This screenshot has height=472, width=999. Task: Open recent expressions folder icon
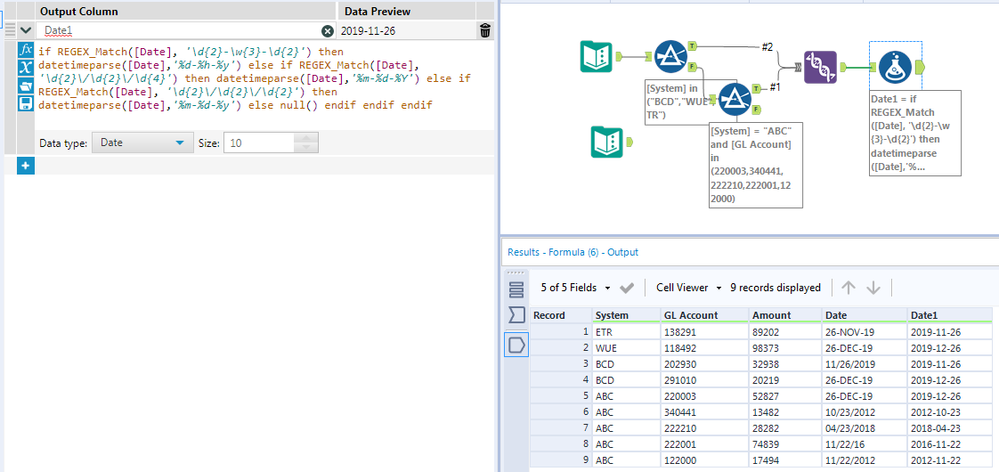click(26, 85)
